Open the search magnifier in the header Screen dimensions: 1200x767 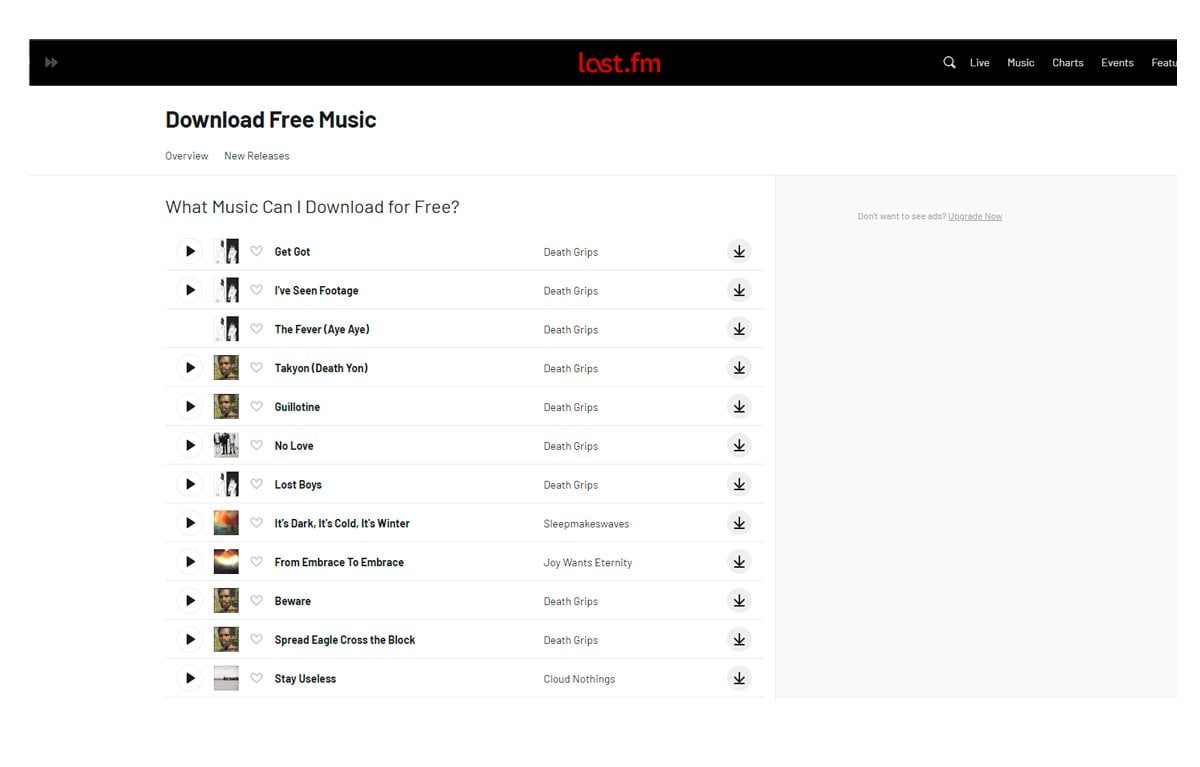(x=949, y=62)
